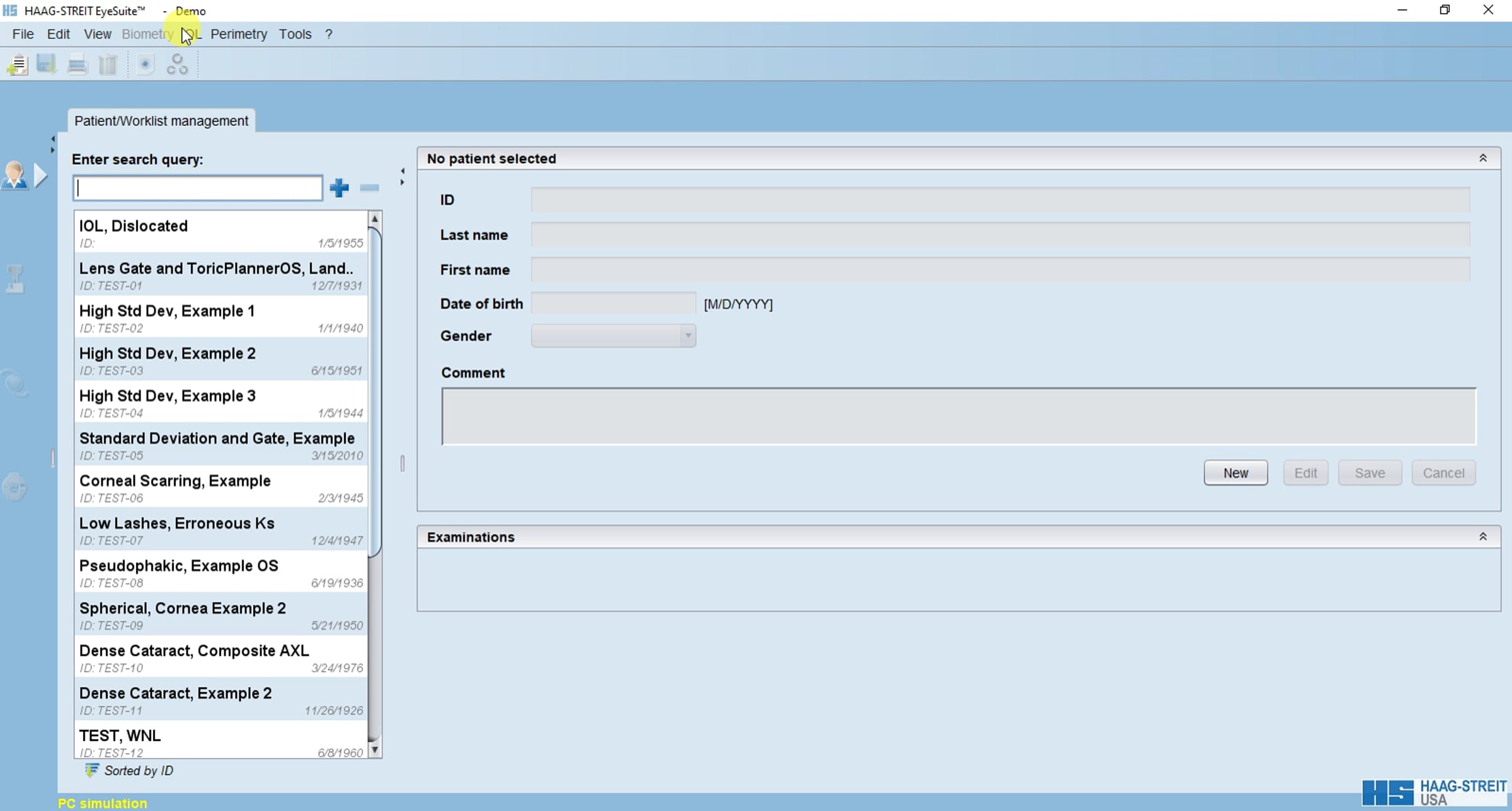Viewport: 1512px width, 811px height.
Task: Collapse patient list pane with left arrow
Action: (403, 171)
